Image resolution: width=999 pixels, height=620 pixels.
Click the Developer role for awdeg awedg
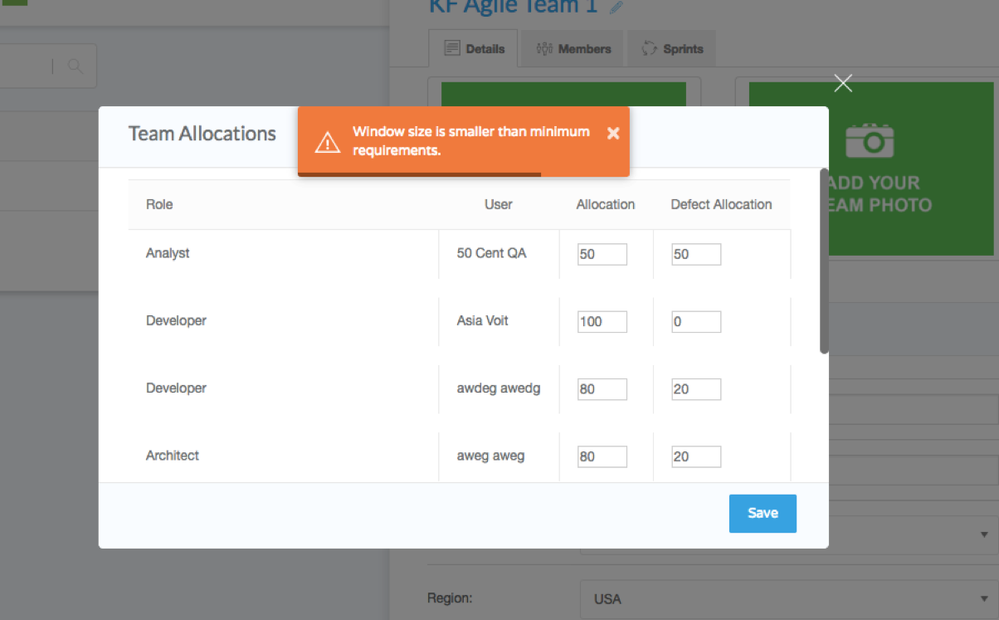point(176,388)
